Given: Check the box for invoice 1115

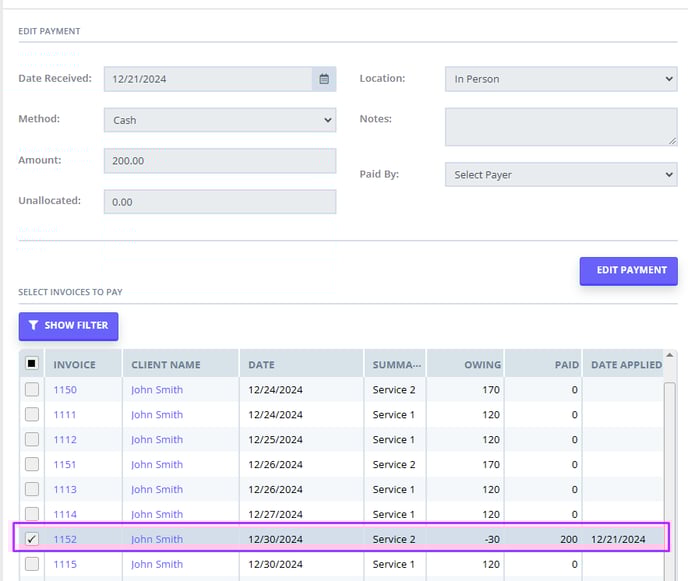Looking at the screenshot, I should pyautogui.click(x=32, y=564).
